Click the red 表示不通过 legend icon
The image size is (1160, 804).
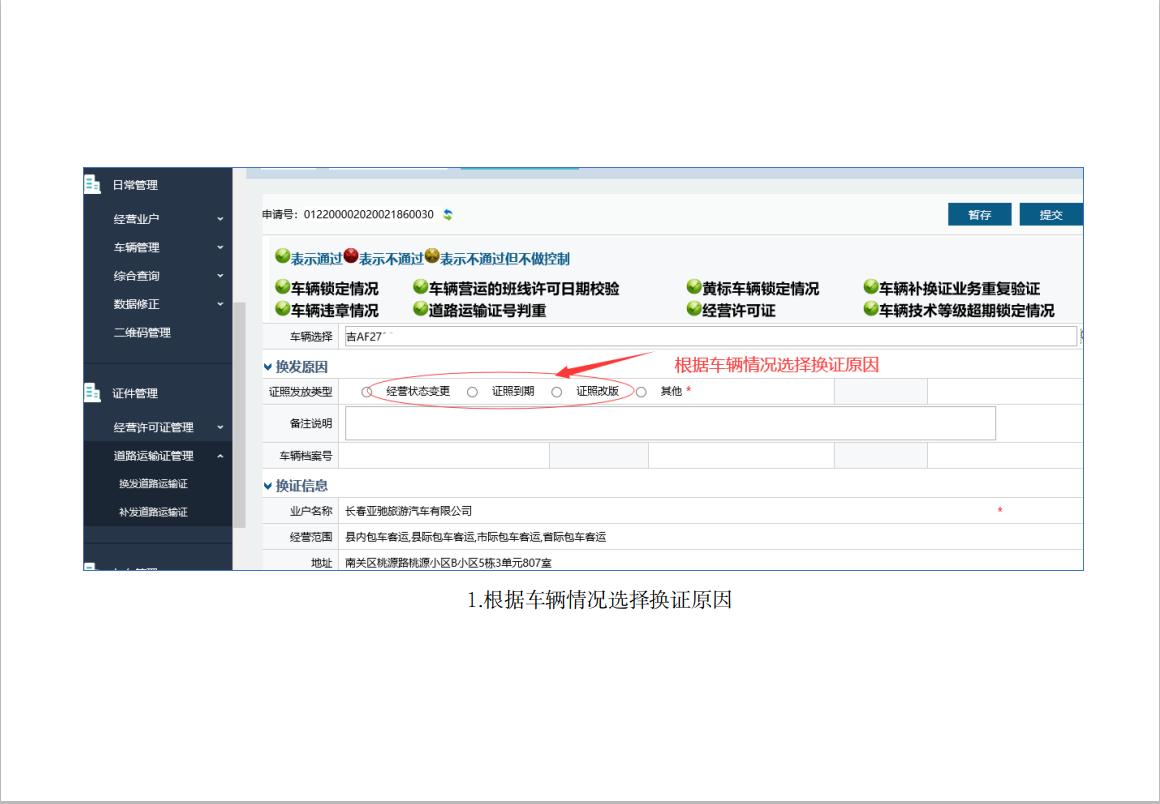point(351,256)
